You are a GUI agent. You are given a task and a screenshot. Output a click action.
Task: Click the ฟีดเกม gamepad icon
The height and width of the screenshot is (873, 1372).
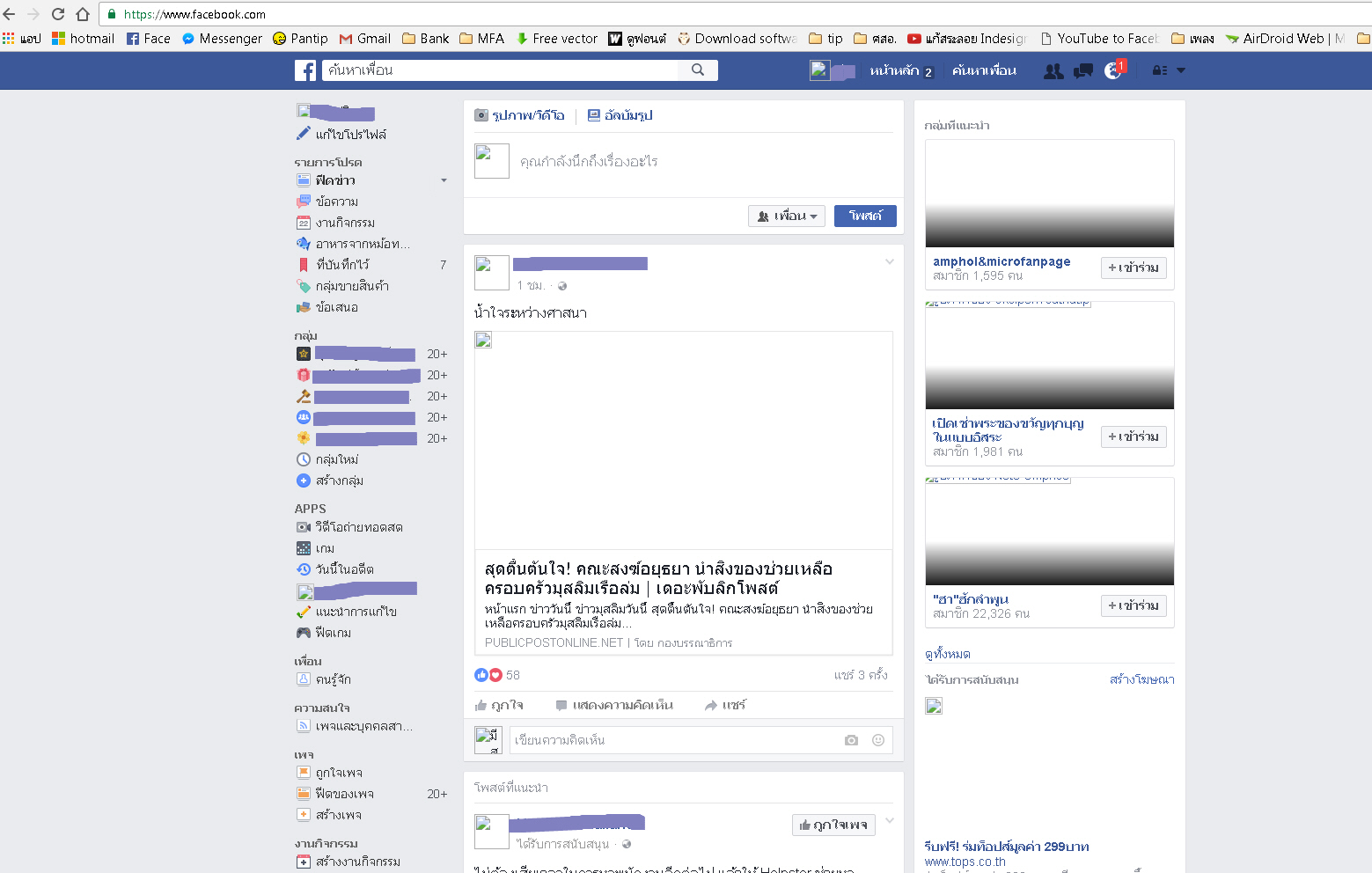tap(304, 633)
